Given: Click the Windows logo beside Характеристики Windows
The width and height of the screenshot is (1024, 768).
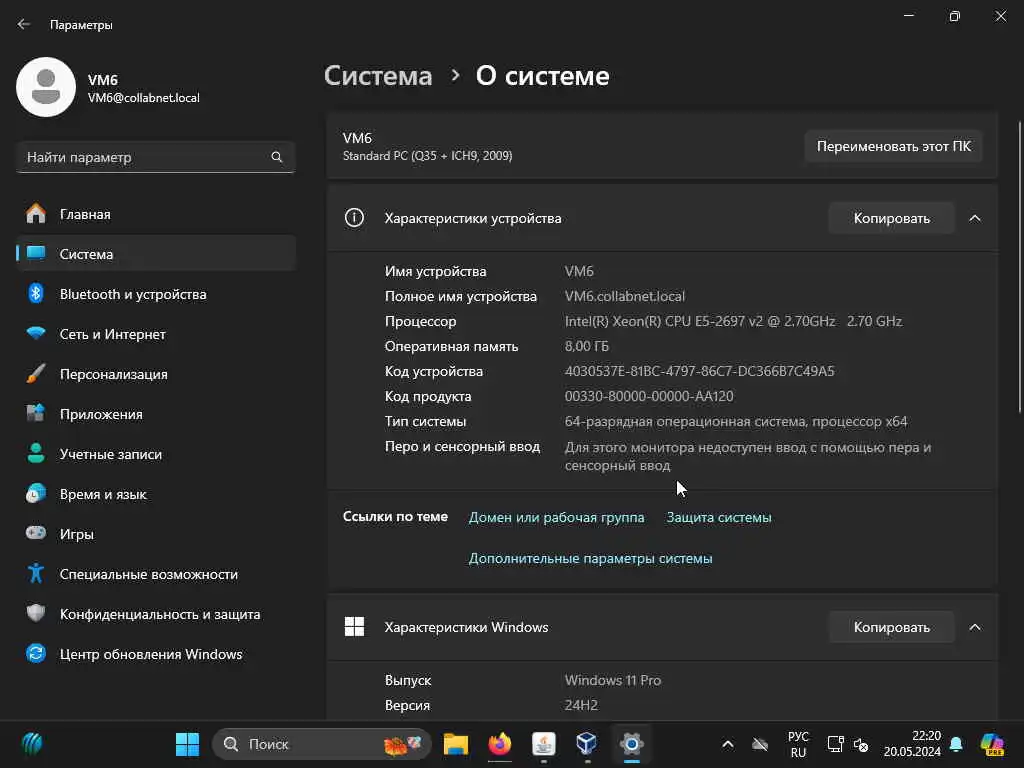Looking at the screenshot, I should tap(354, 627).
